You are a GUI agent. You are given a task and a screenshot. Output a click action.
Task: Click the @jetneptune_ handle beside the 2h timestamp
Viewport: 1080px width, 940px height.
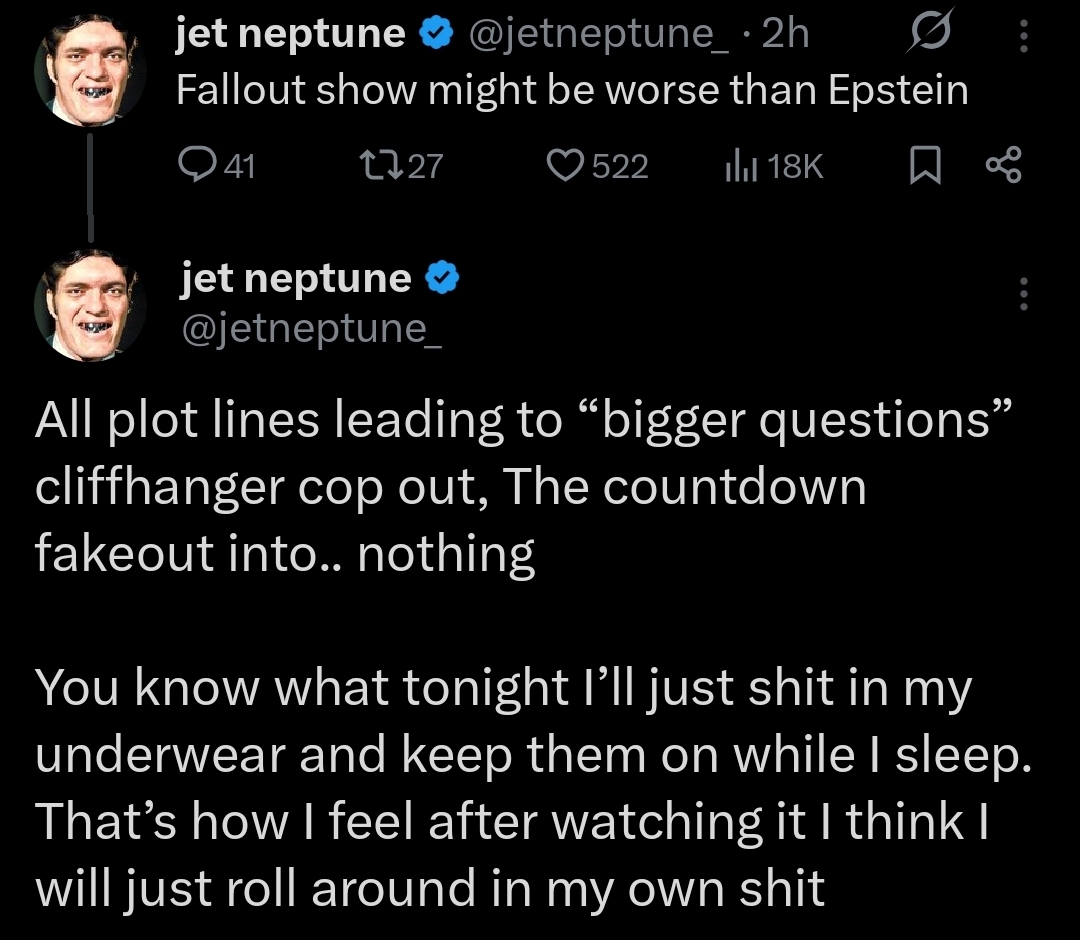click(598, 35)
